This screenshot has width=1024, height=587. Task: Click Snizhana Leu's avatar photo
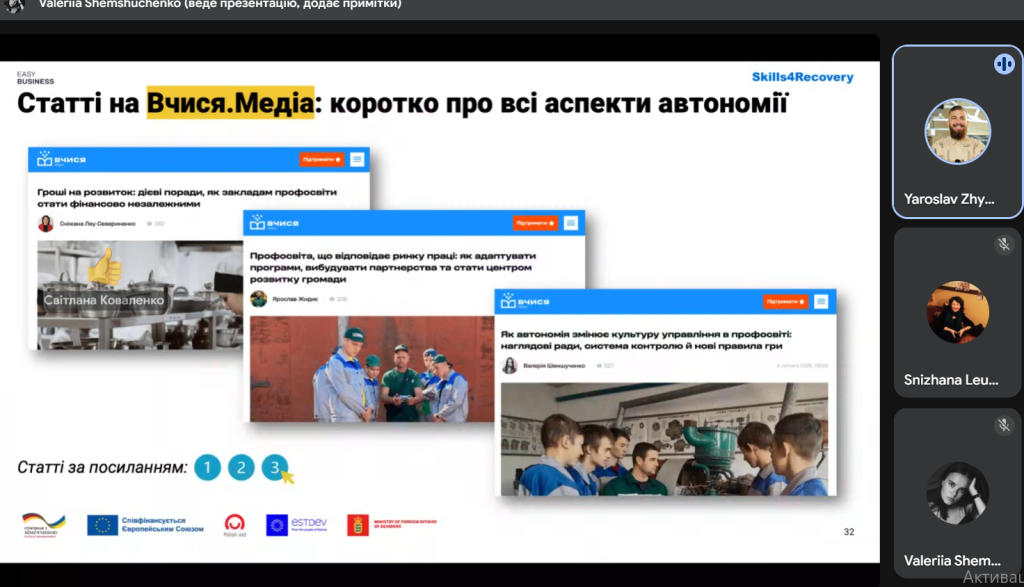pos(957,312)
